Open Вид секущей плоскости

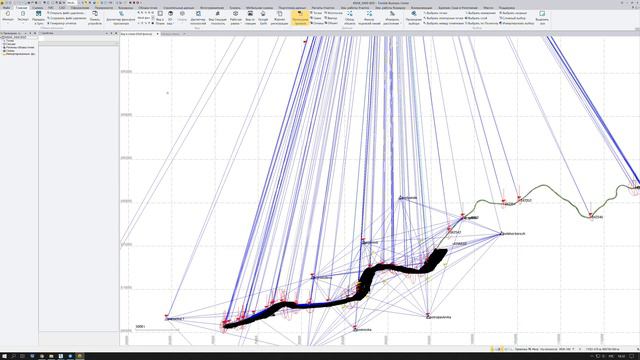click(x=218, y=18)
